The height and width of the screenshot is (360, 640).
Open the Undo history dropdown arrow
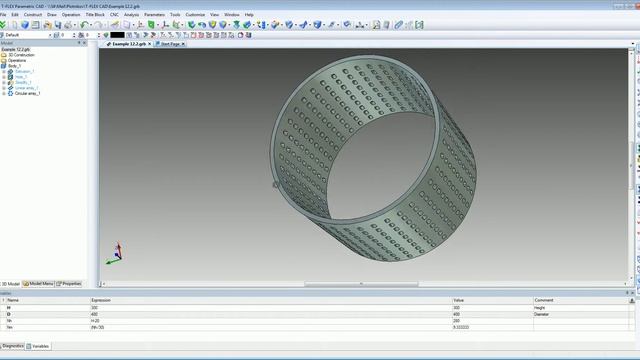91,25
